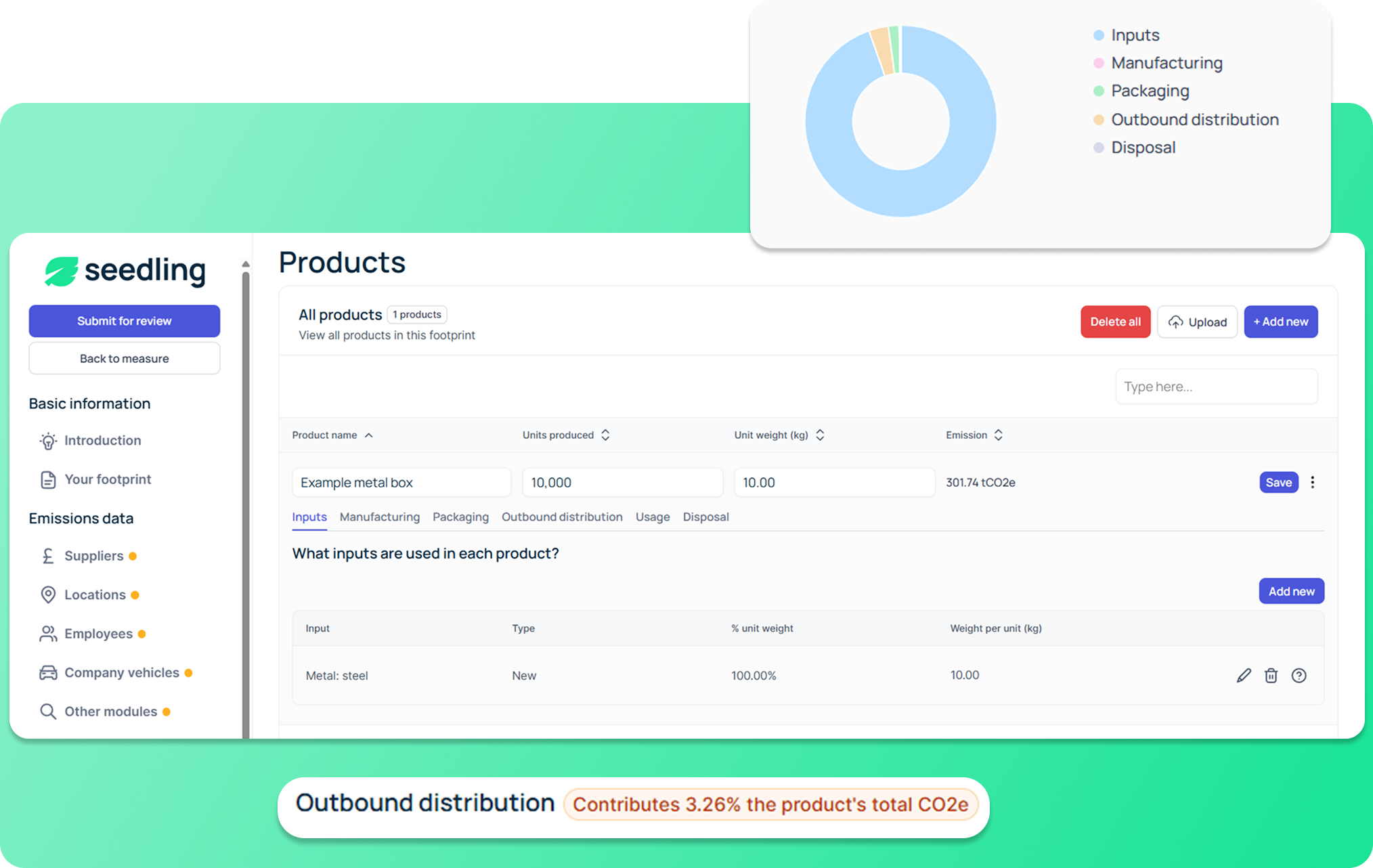1373x868 pixels.
Task: Go to Company vehicles car icon
Action: 48,673
